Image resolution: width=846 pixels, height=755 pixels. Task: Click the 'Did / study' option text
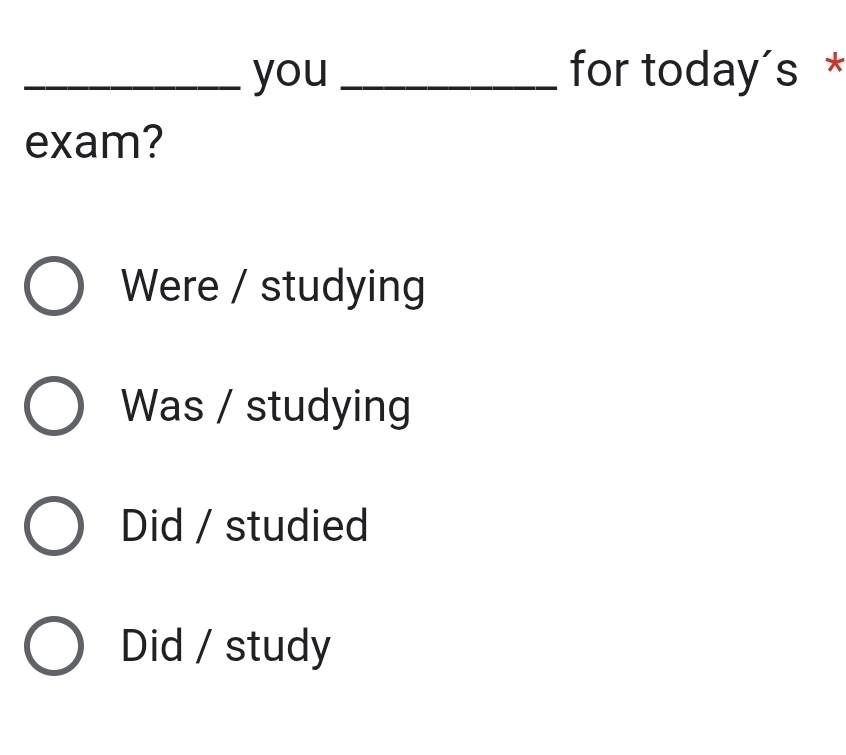coord(226,647)
